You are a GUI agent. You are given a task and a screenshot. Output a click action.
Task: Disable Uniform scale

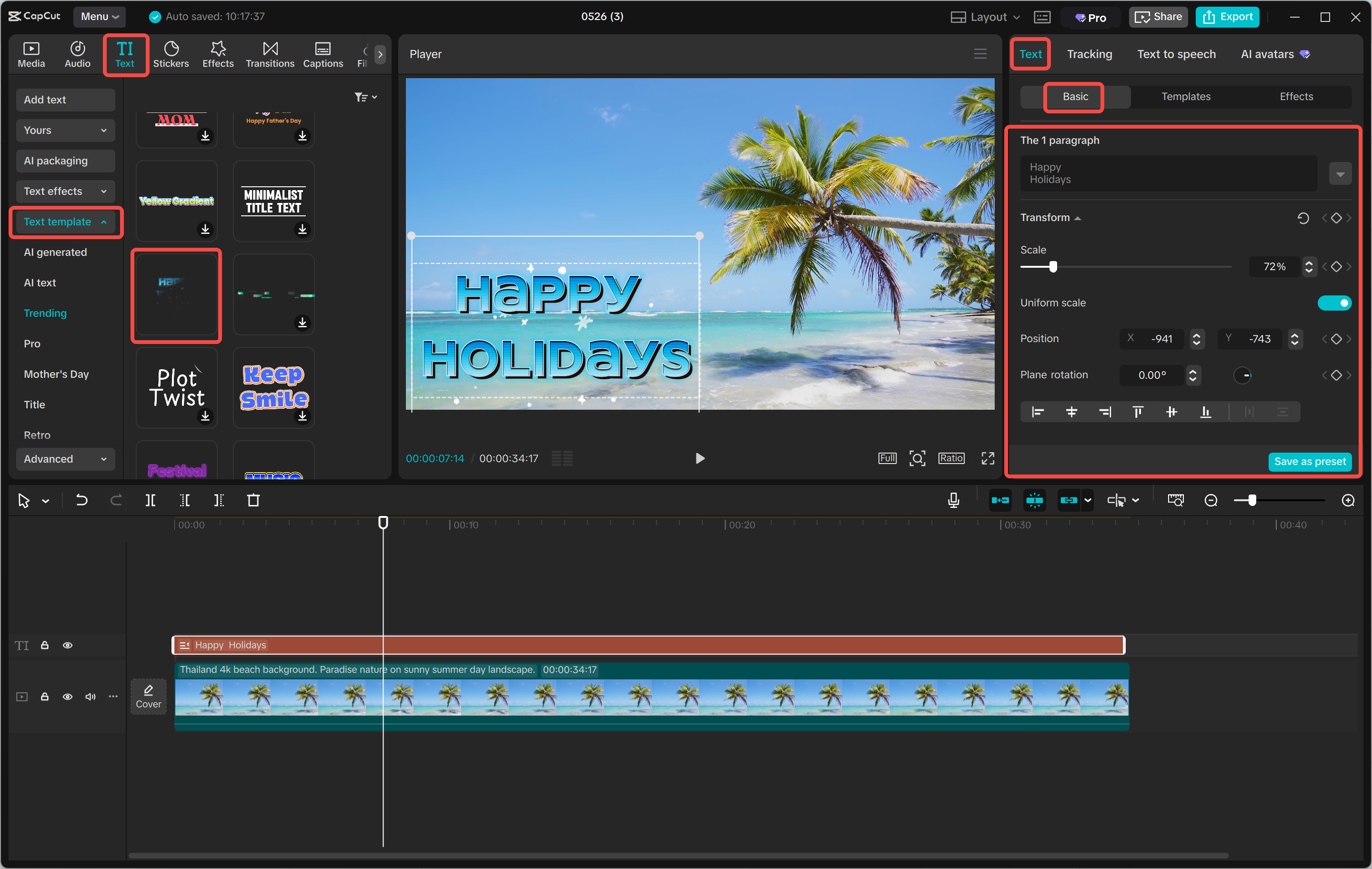(x=1335, y=303)
